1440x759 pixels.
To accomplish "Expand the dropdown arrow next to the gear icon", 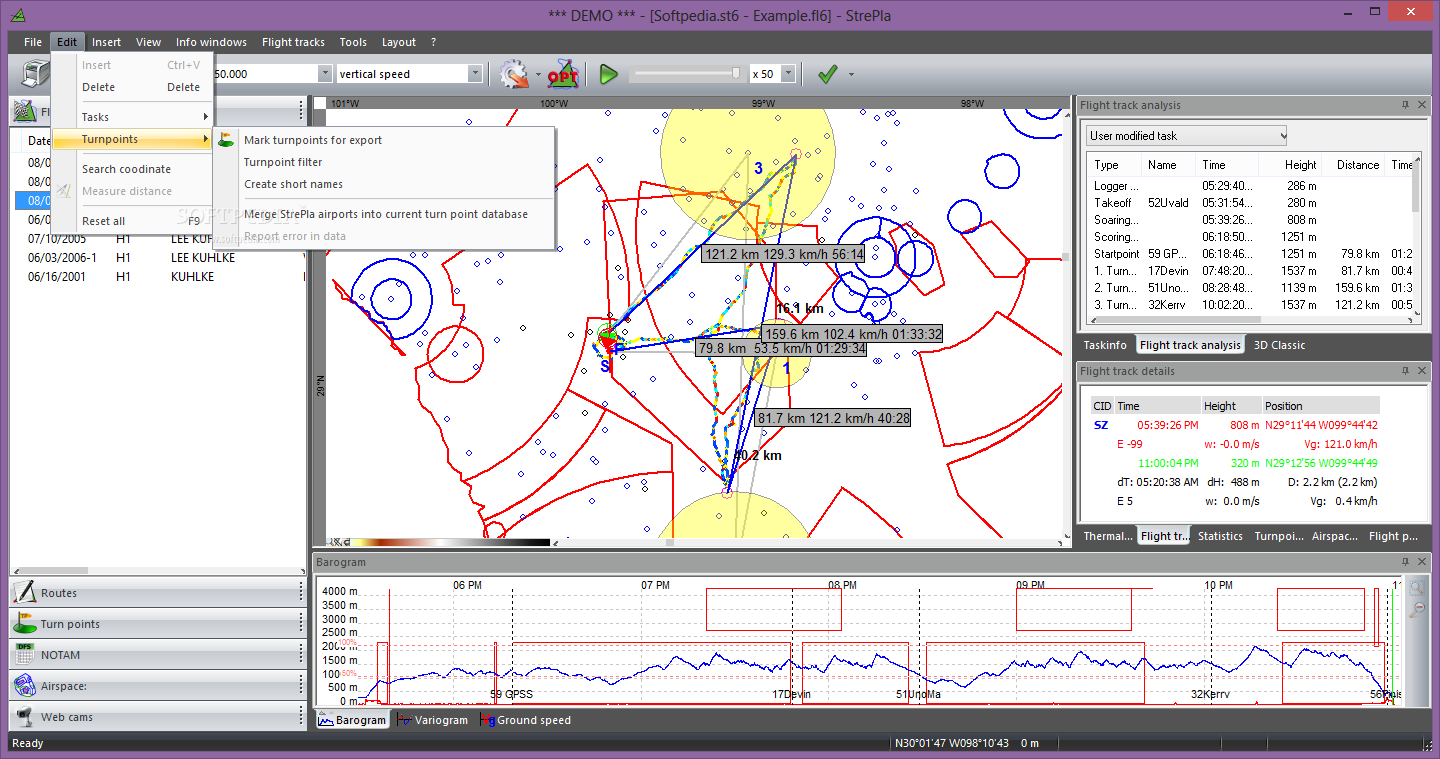I will (x=538, y=74).
